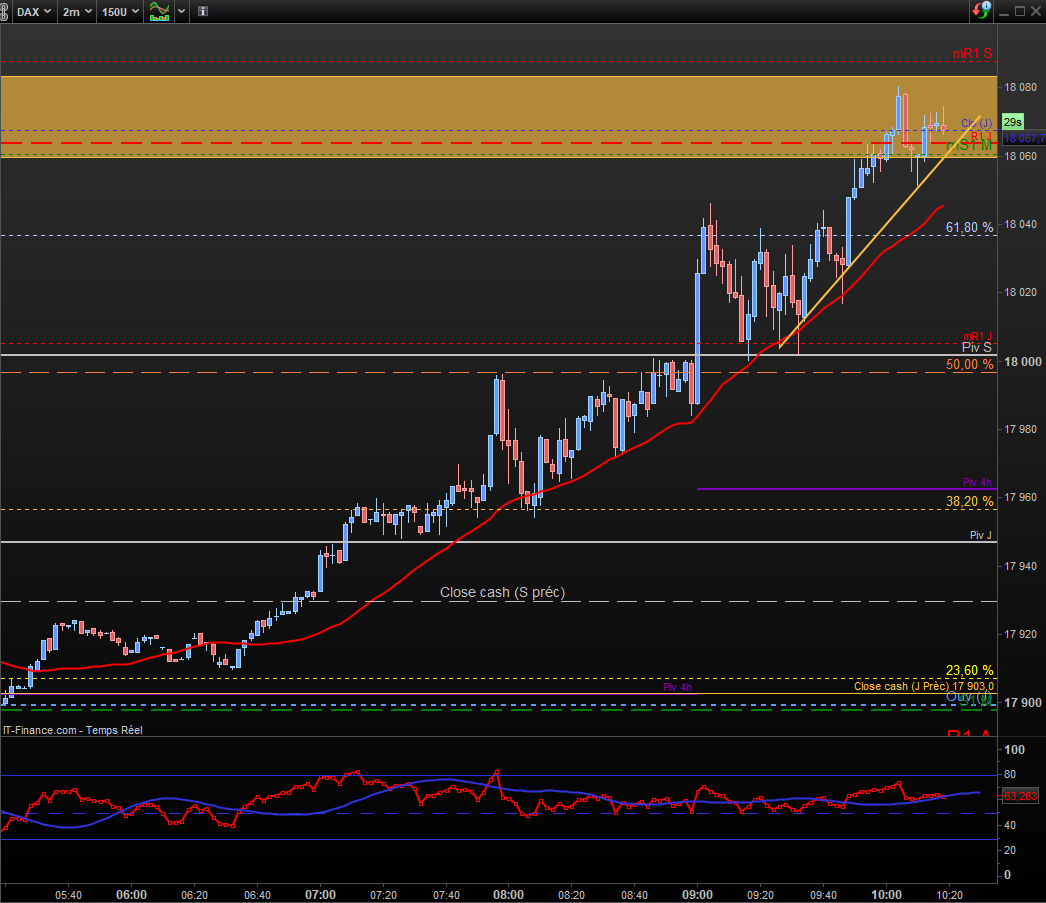Select the current price label 18 067,7
This screenshot has width=1046, height=903.
click(1023, 138)
